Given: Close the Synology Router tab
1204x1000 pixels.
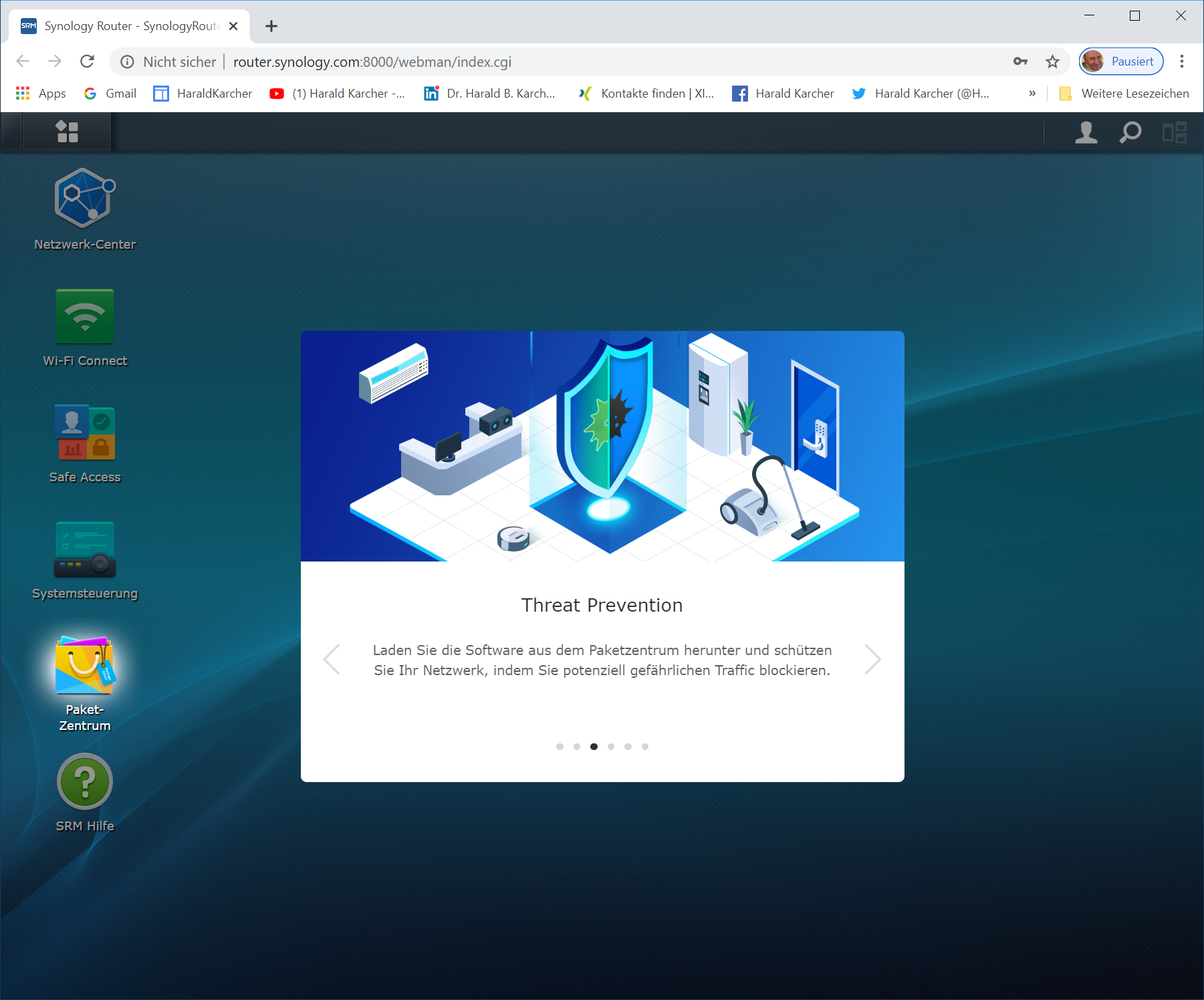Looking at the screenshot, I should [233, 26].
